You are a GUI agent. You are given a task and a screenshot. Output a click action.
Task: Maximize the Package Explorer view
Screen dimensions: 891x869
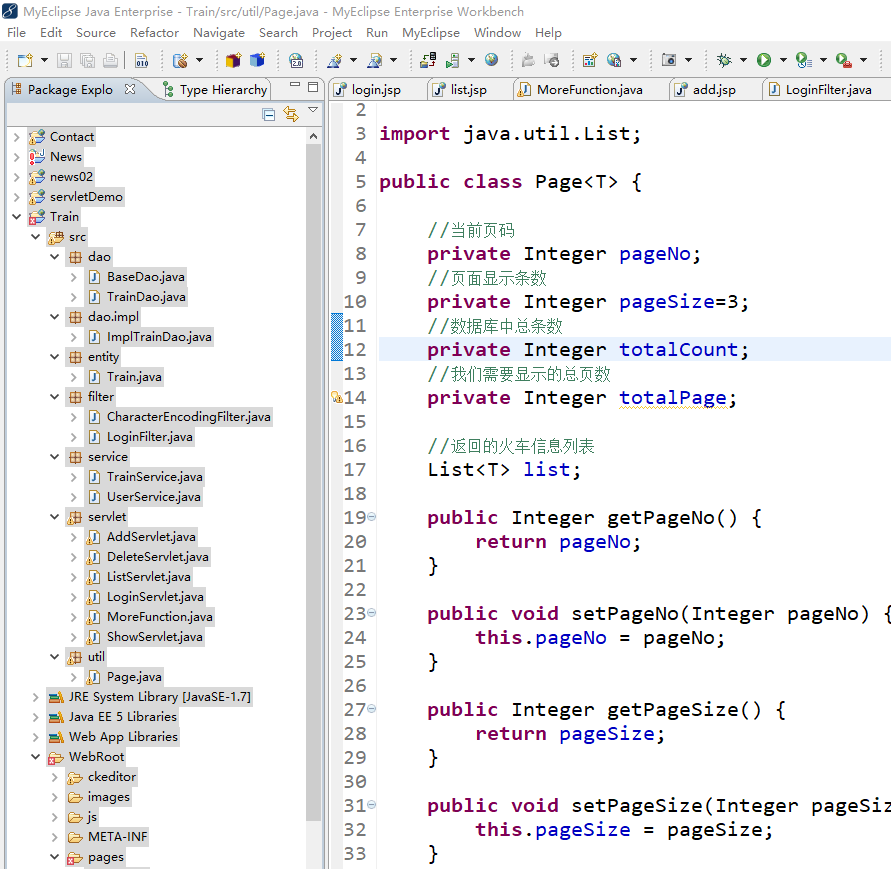(313, 86)
